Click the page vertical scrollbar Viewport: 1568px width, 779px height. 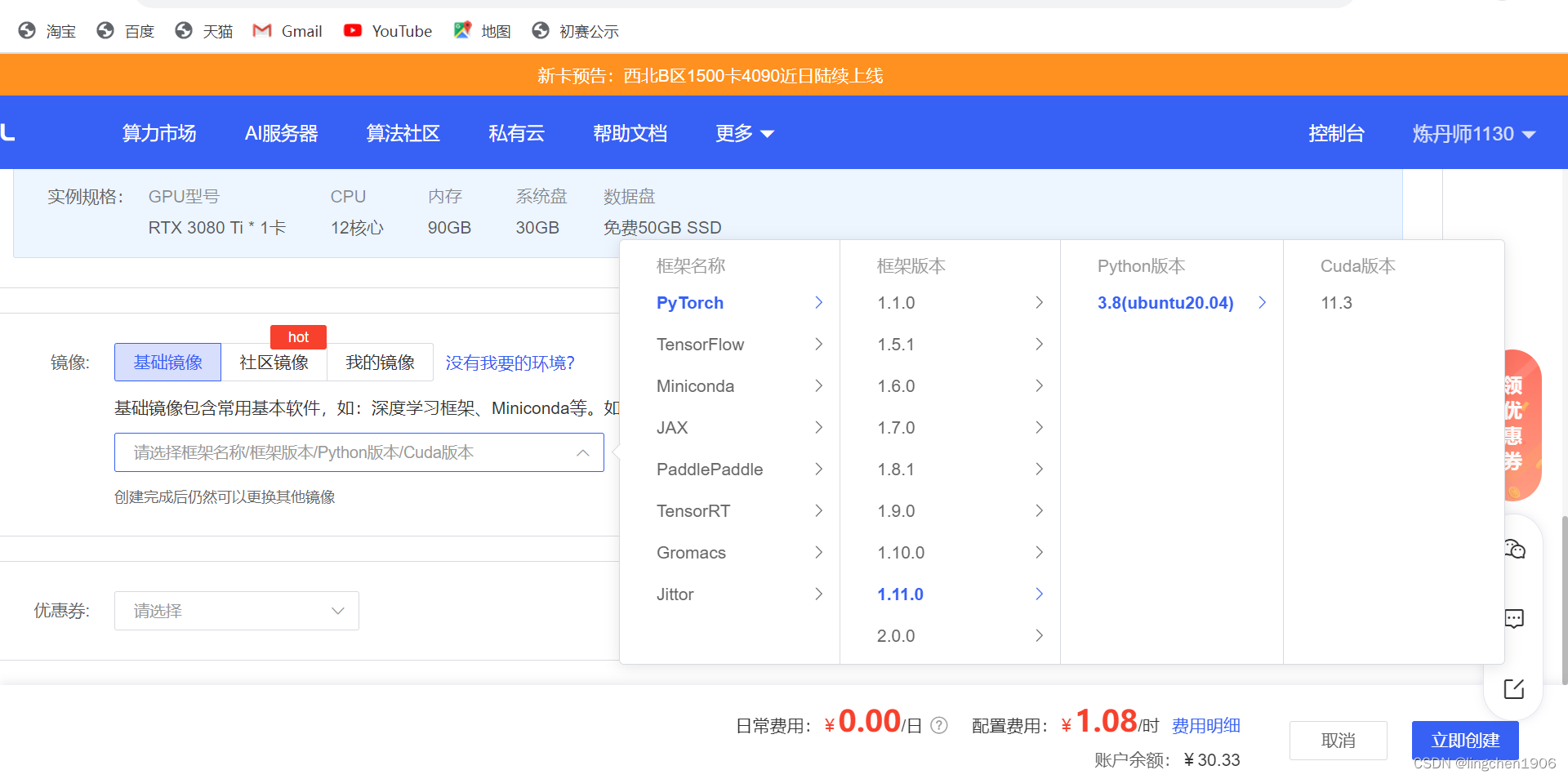pos(1564,600)
